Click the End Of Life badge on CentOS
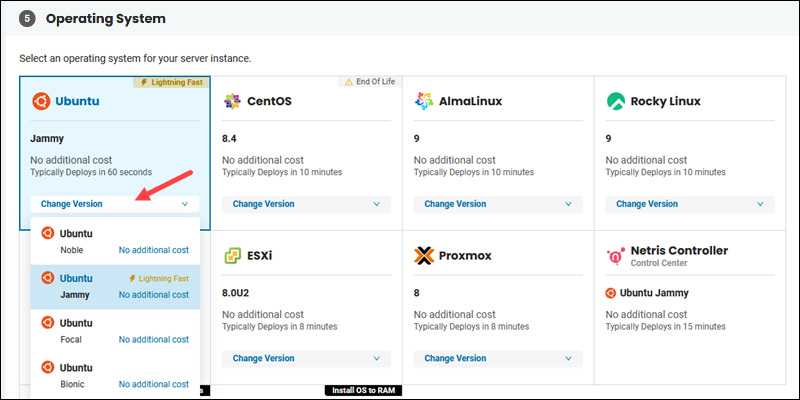Screen dimensions: 800x400 coord(370,82)
